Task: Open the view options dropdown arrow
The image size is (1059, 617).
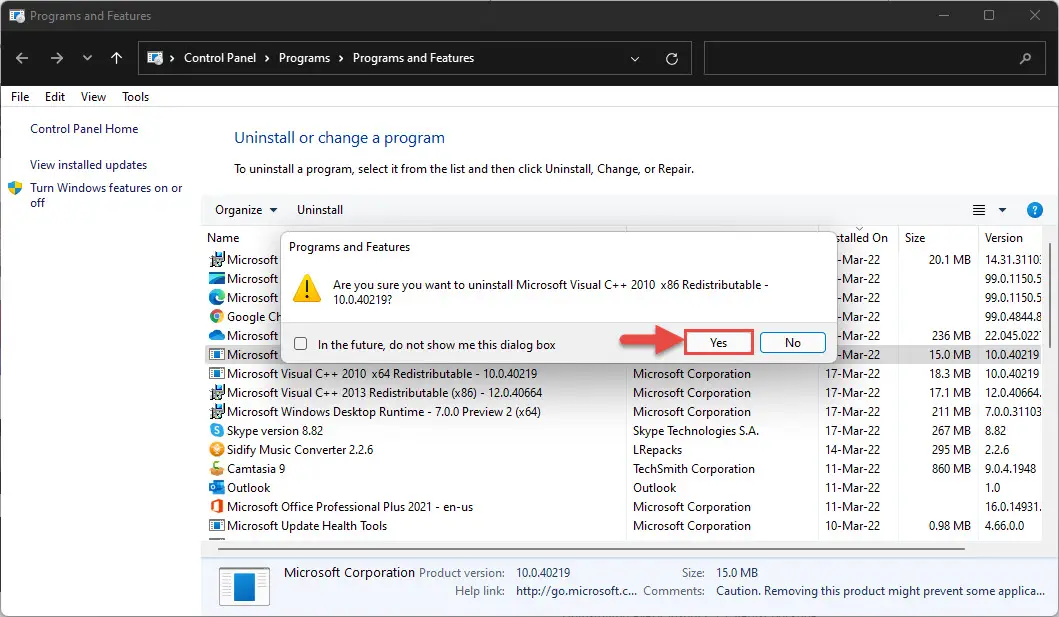Action: coord(1002,210)
